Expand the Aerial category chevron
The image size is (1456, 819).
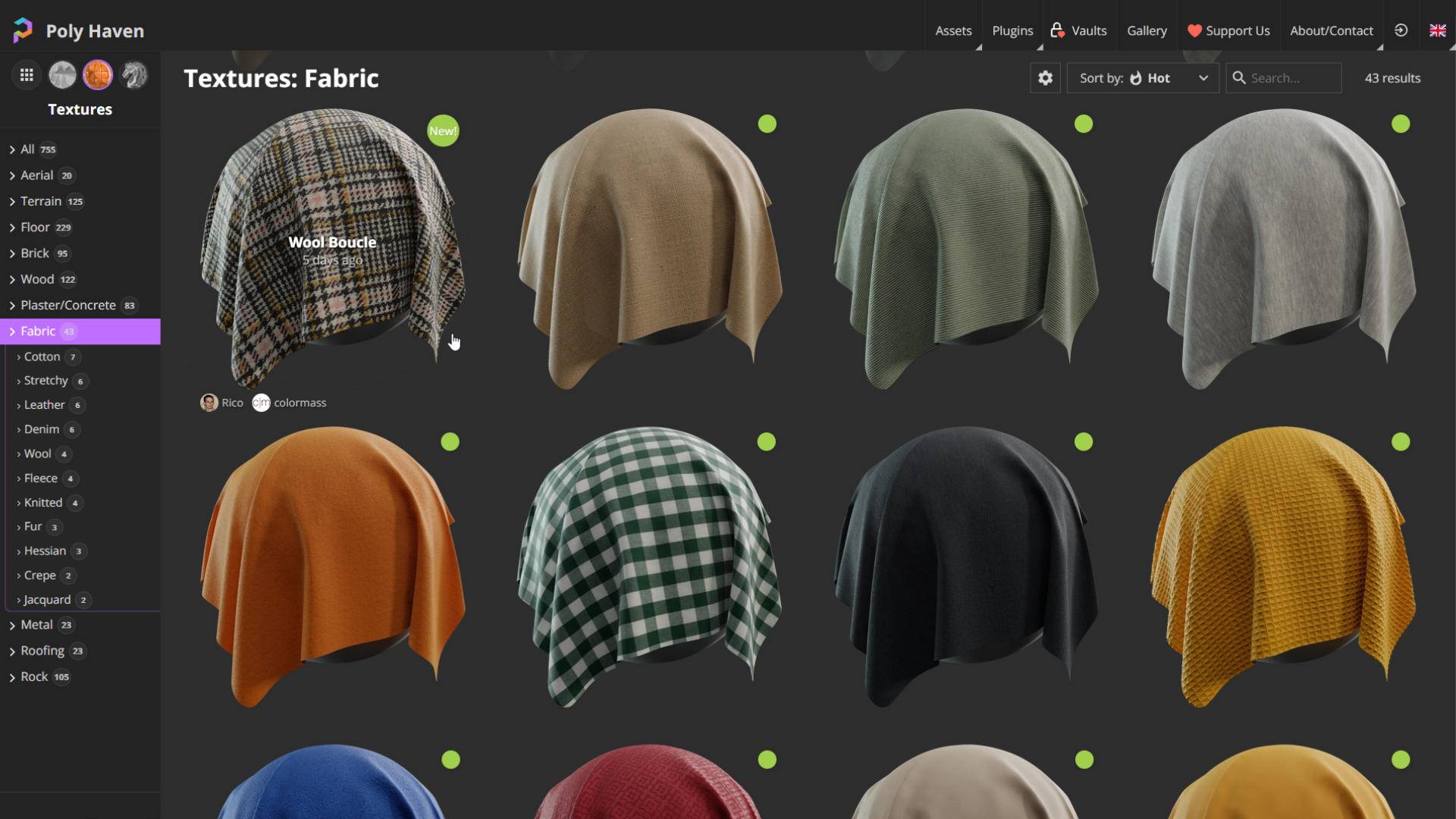click(12, 176)
